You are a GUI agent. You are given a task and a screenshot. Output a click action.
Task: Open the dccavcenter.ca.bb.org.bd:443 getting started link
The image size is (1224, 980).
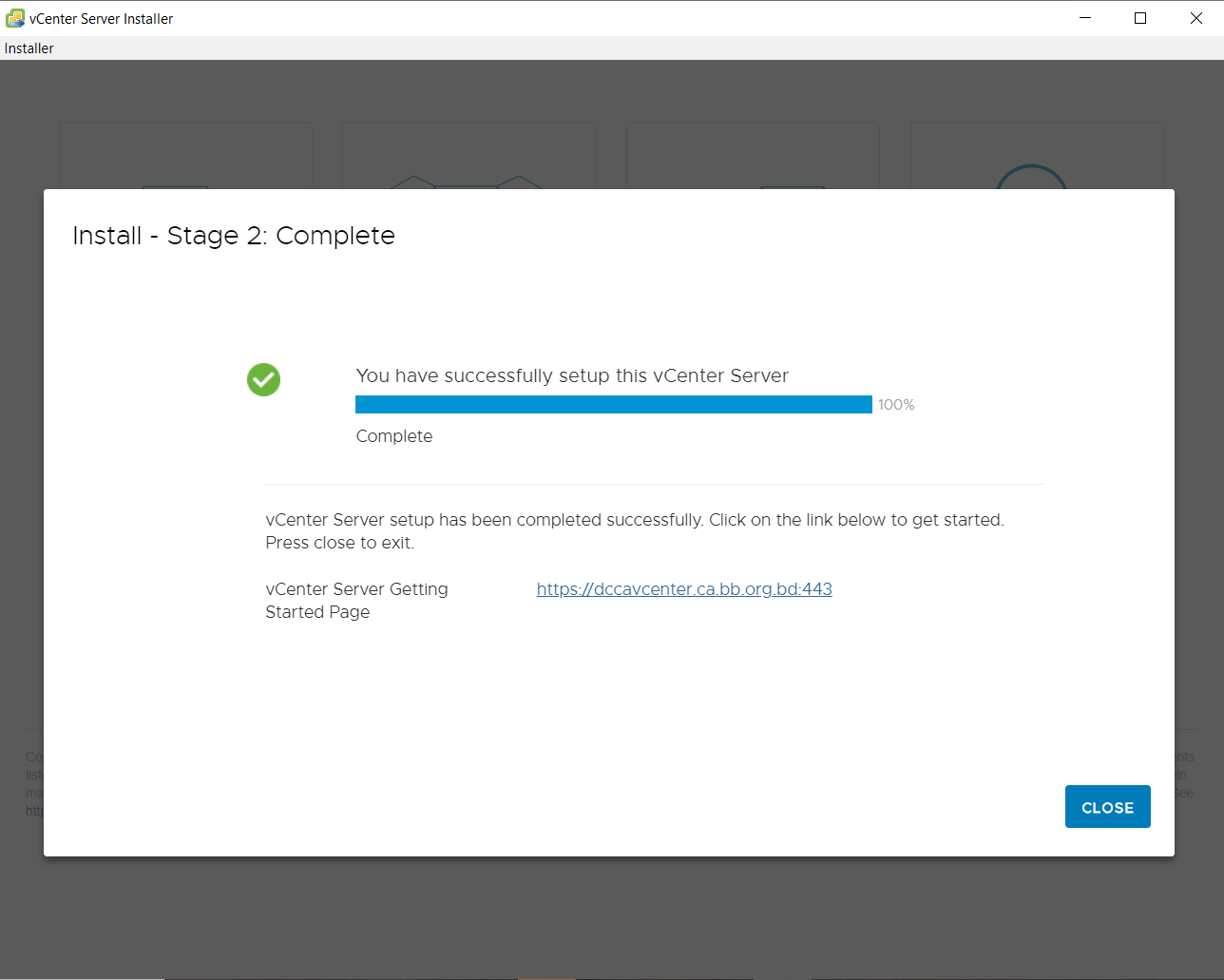pyautogui.click(x=684, y=589)
